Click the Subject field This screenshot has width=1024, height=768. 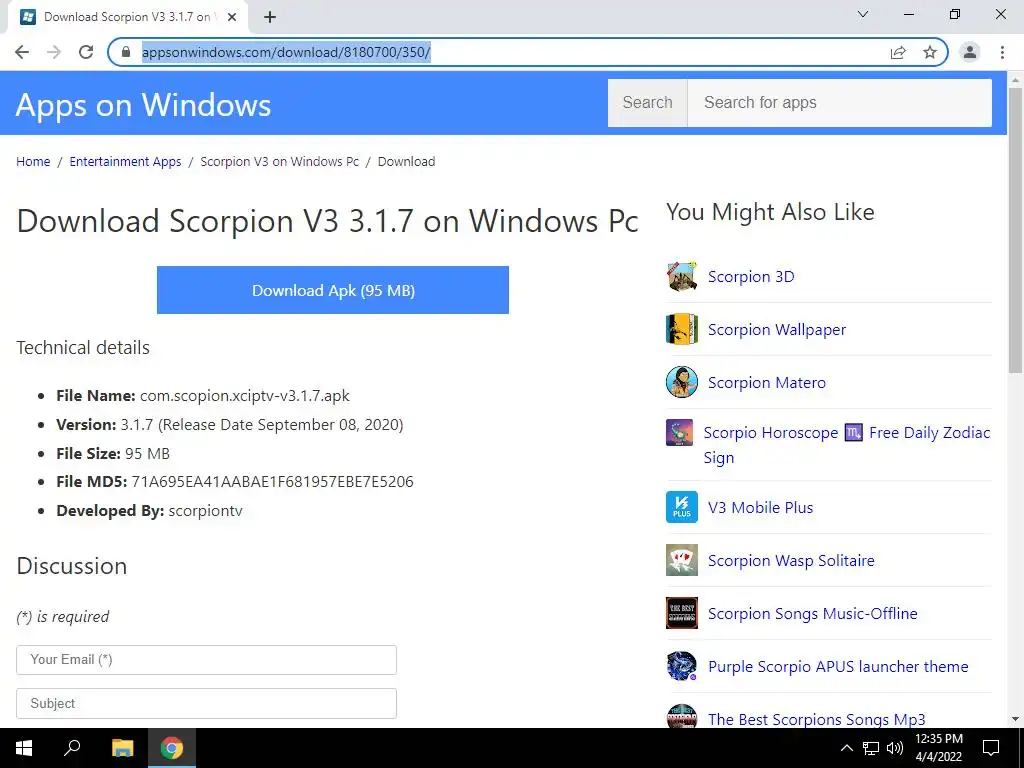pos(206,703)
